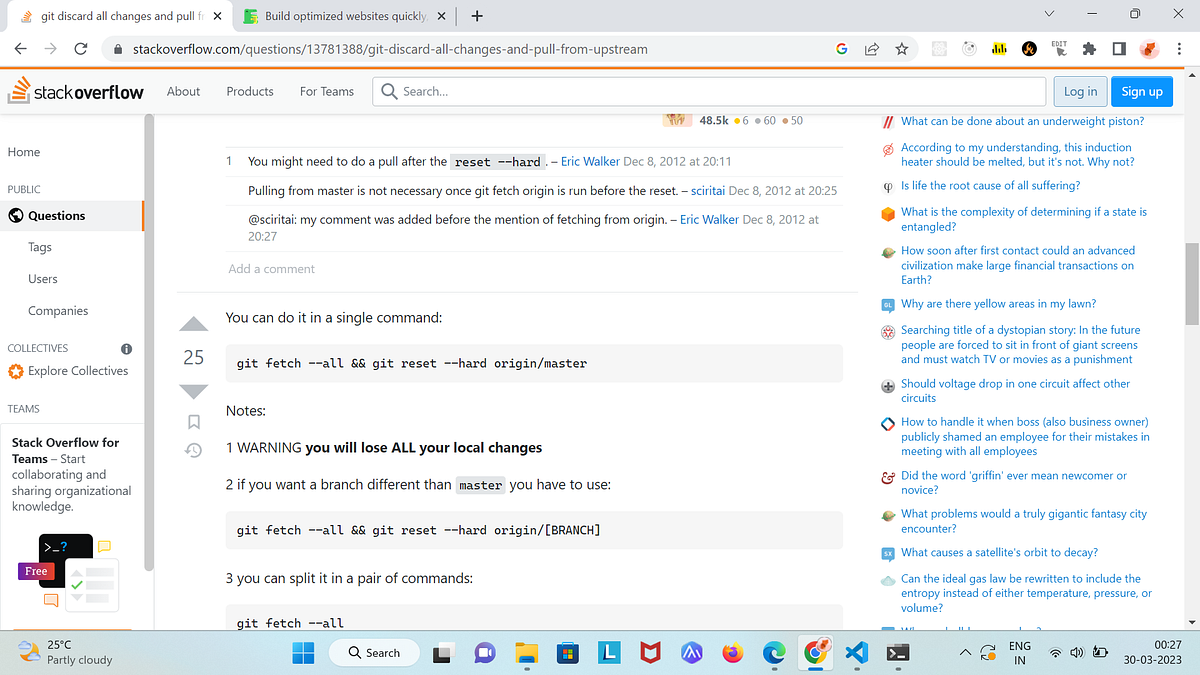Open 'Should voltage drop in one circuit' question
The image size is (1200, 675).
(1015, 390)
